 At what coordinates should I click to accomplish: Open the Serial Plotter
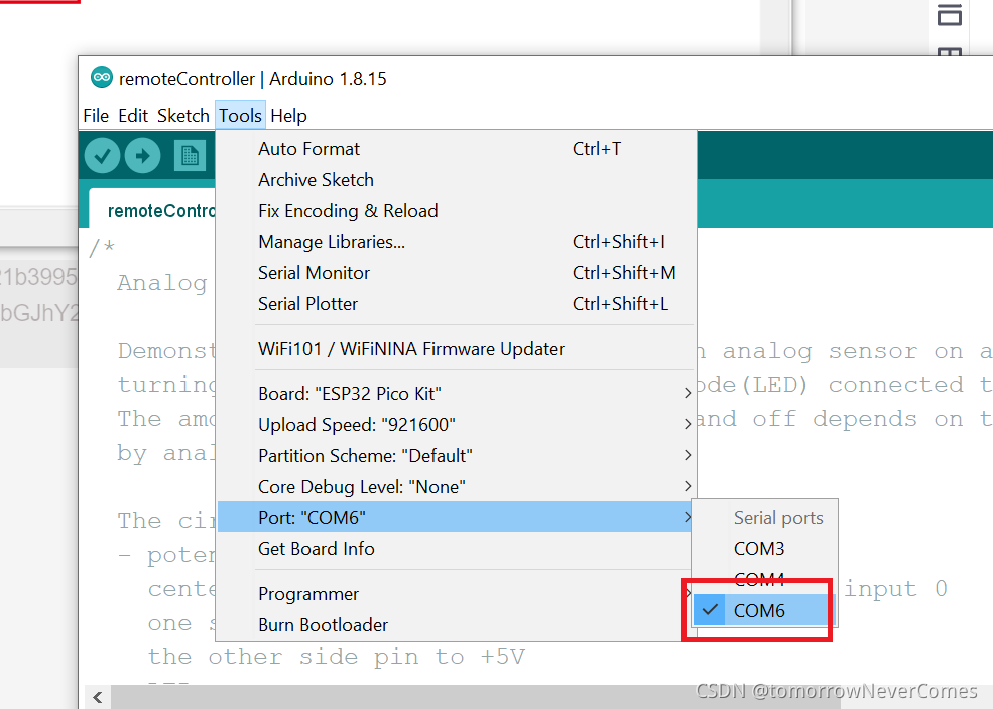[x=456, y=304]
